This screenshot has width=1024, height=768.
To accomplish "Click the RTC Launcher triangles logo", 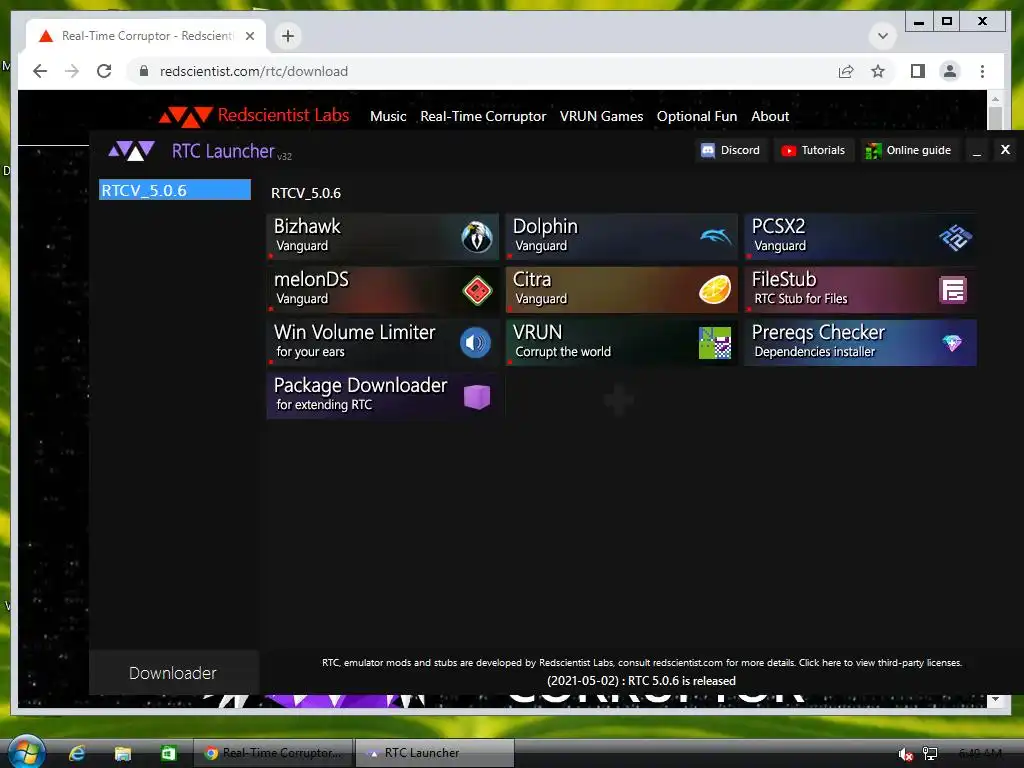I will click(x=132, y=150).
